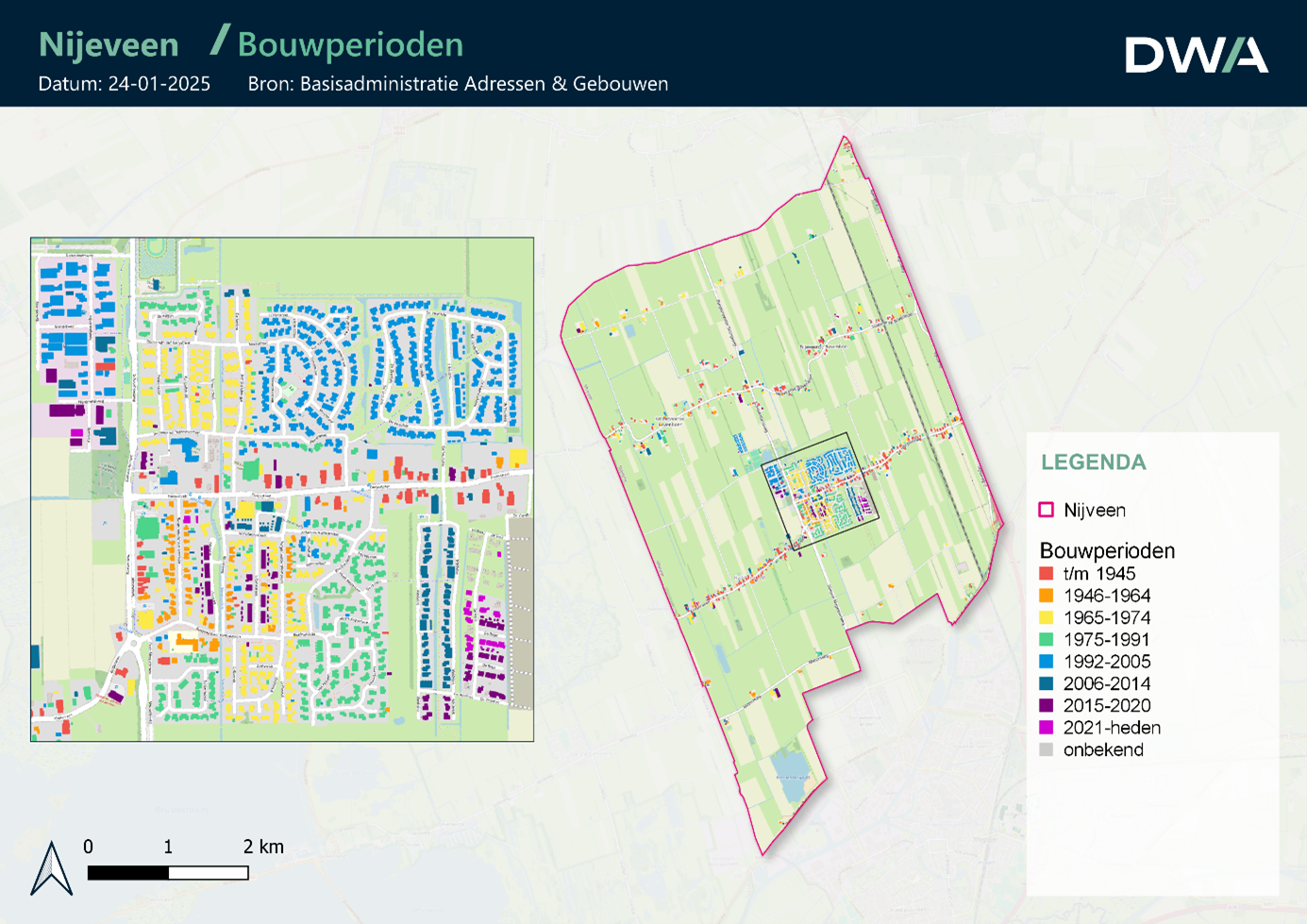Click the LEGENDA heading
1307x924 pixels.
(1093, 462)
